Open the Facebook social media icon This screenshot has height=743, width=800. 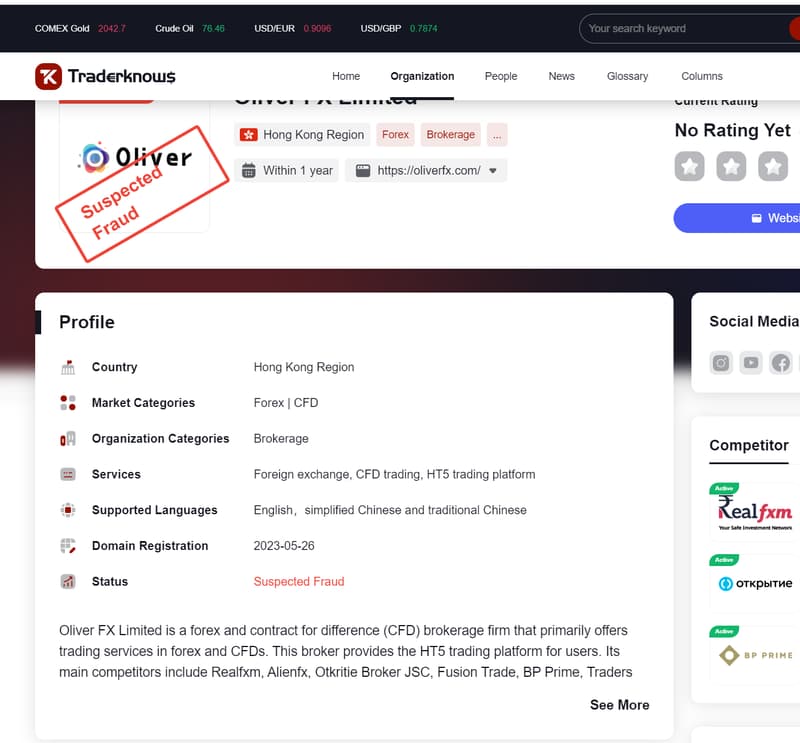(781, 363)
